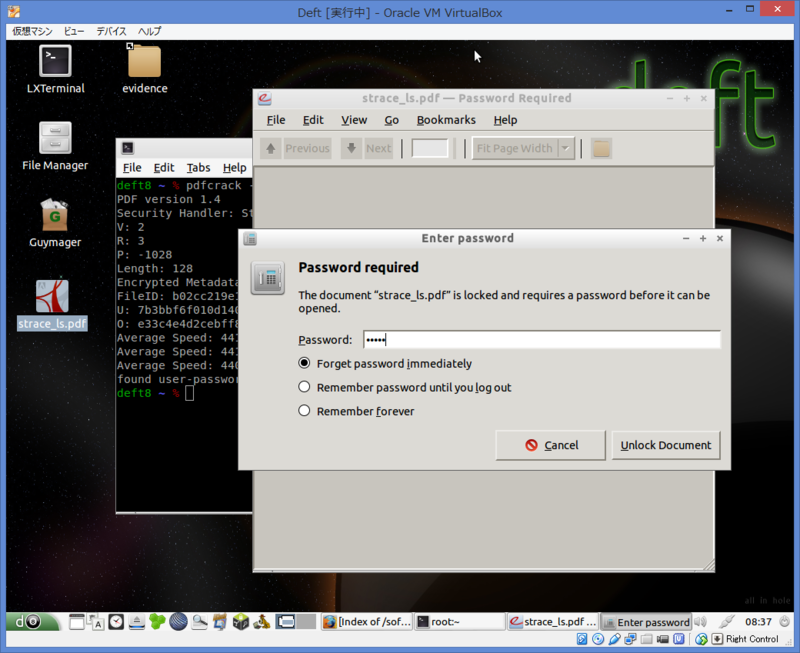Click the Previous page text button

(x=307, y=148)
